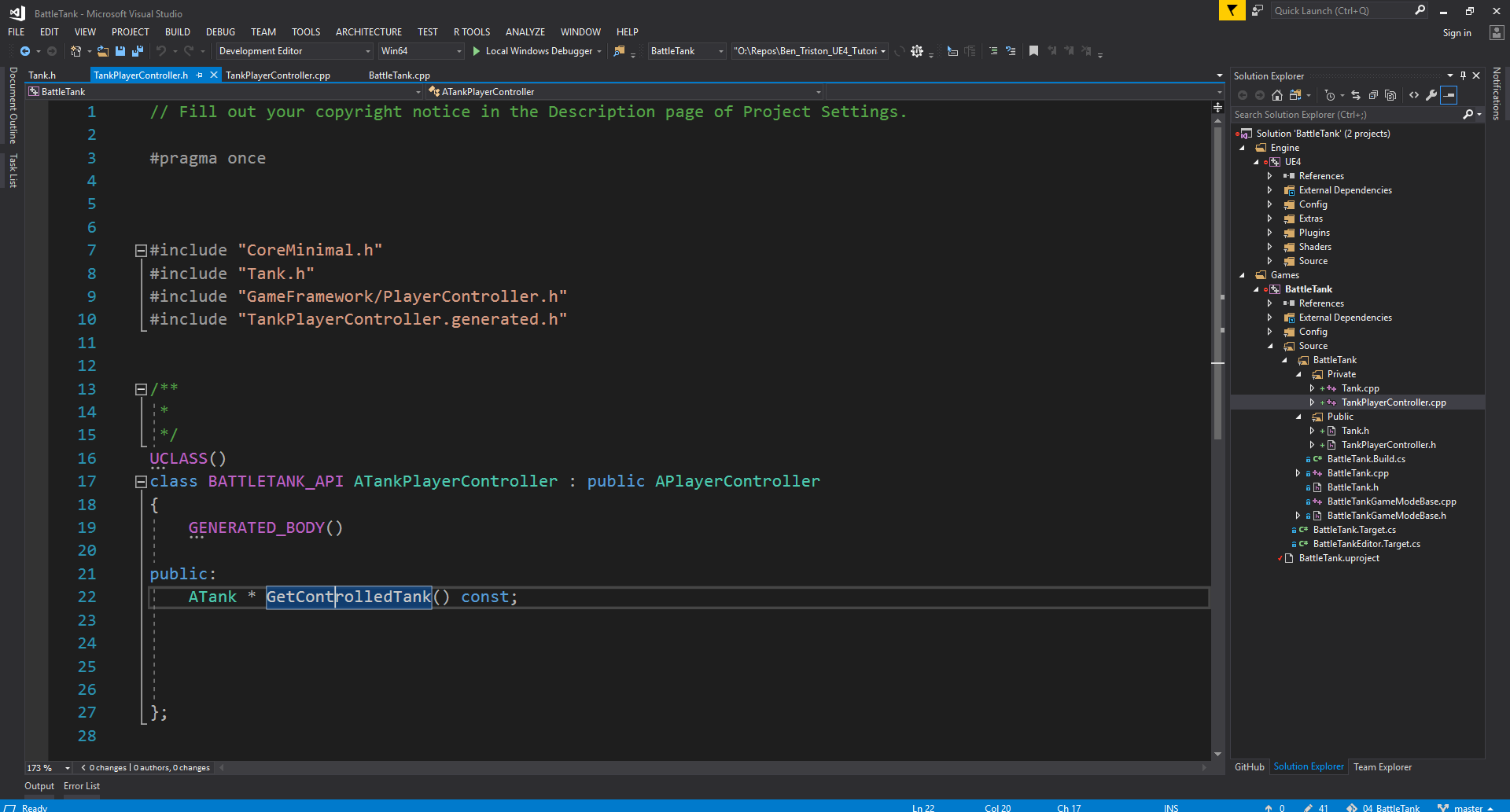
Task: Collapse the Public folder in Solution Explorer
Action: tap(1298, 417)
